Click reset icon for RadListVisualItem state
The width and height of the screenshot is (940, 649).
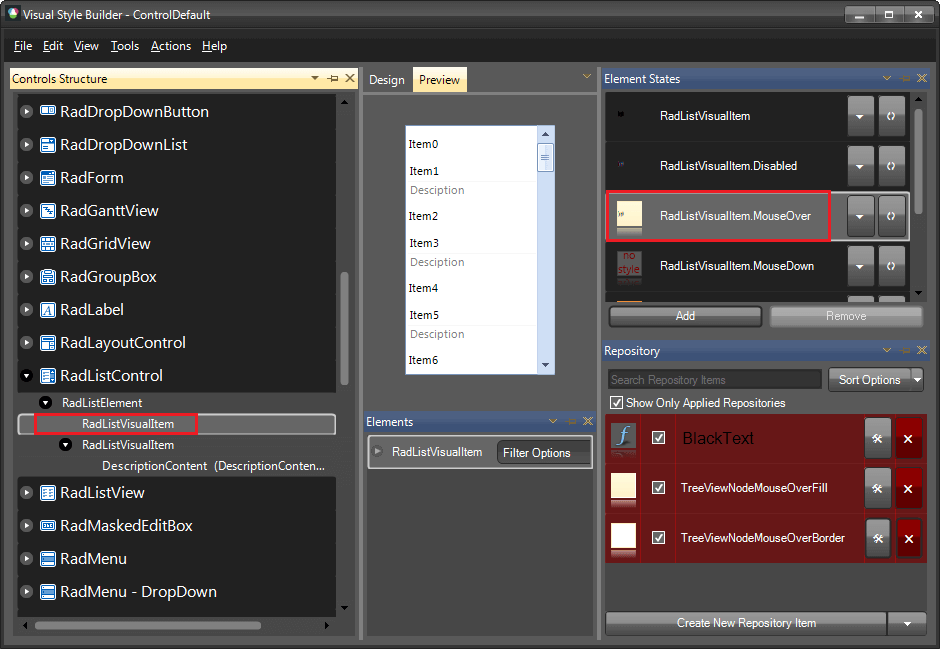(891, 116)
